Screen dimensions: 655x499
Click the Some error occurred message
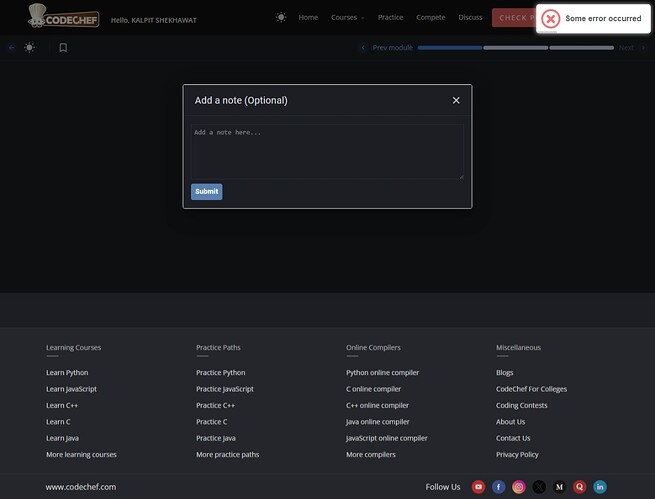point(603,18)
